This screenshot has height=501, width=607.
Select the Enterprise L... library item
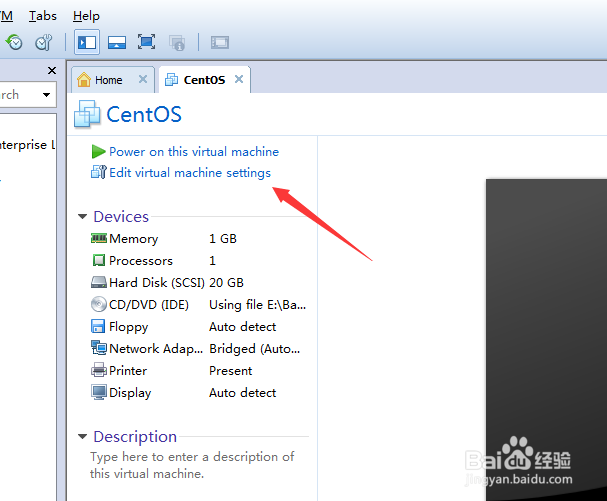28,145
